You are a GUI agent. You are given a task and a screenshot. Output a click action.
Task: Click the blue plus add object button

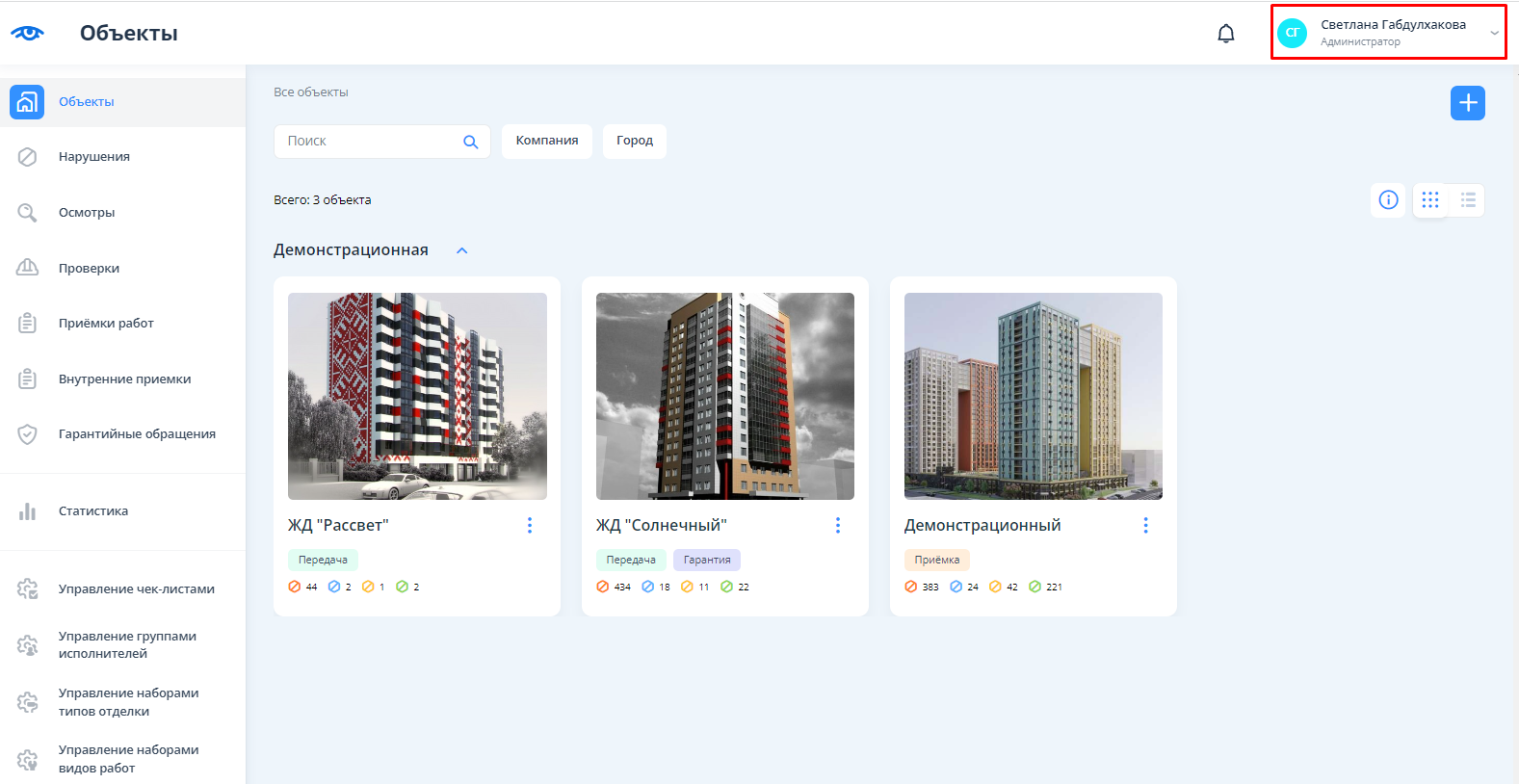(1467, 103)
